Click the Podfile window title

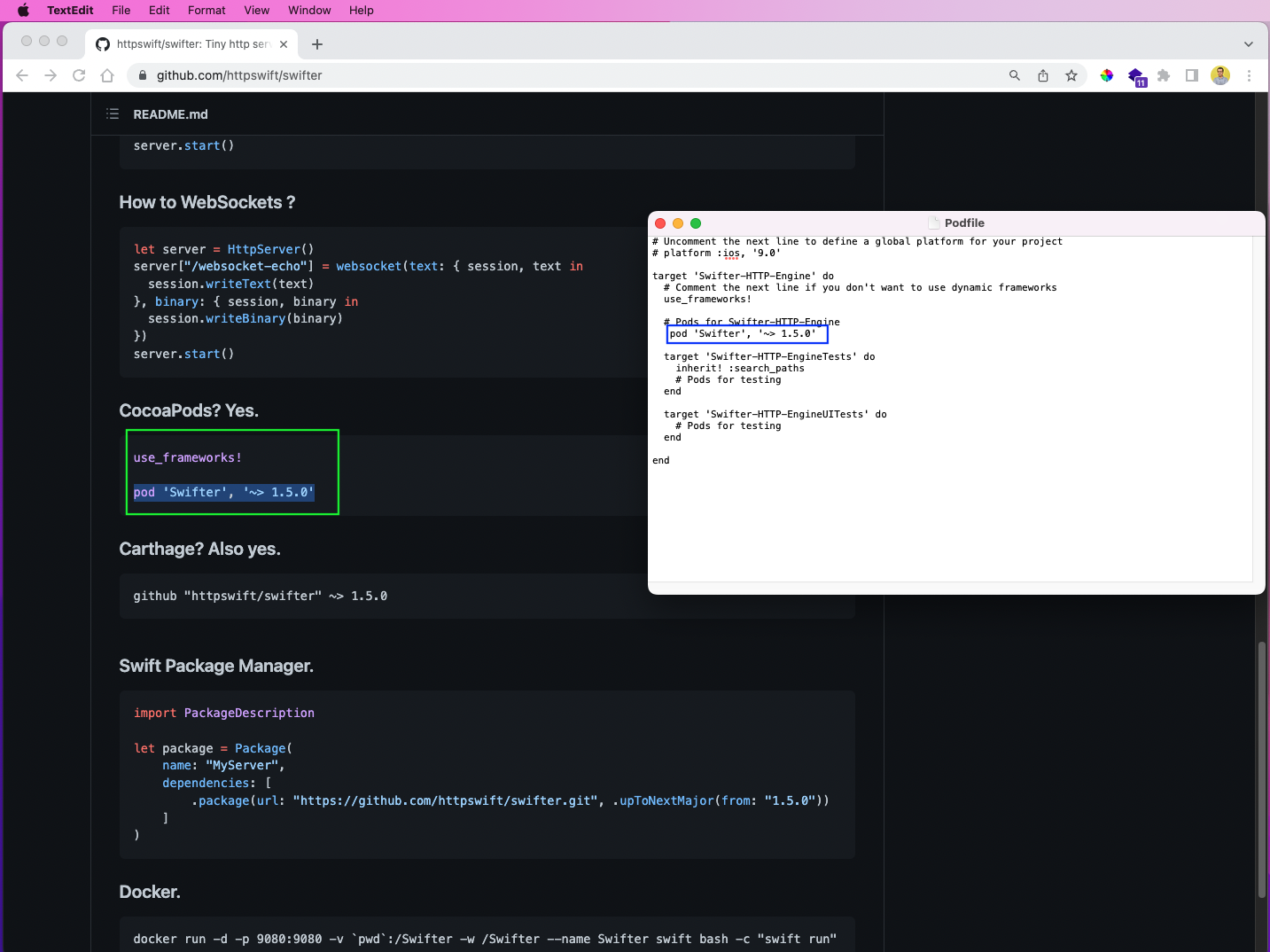[x=964, y=223]
